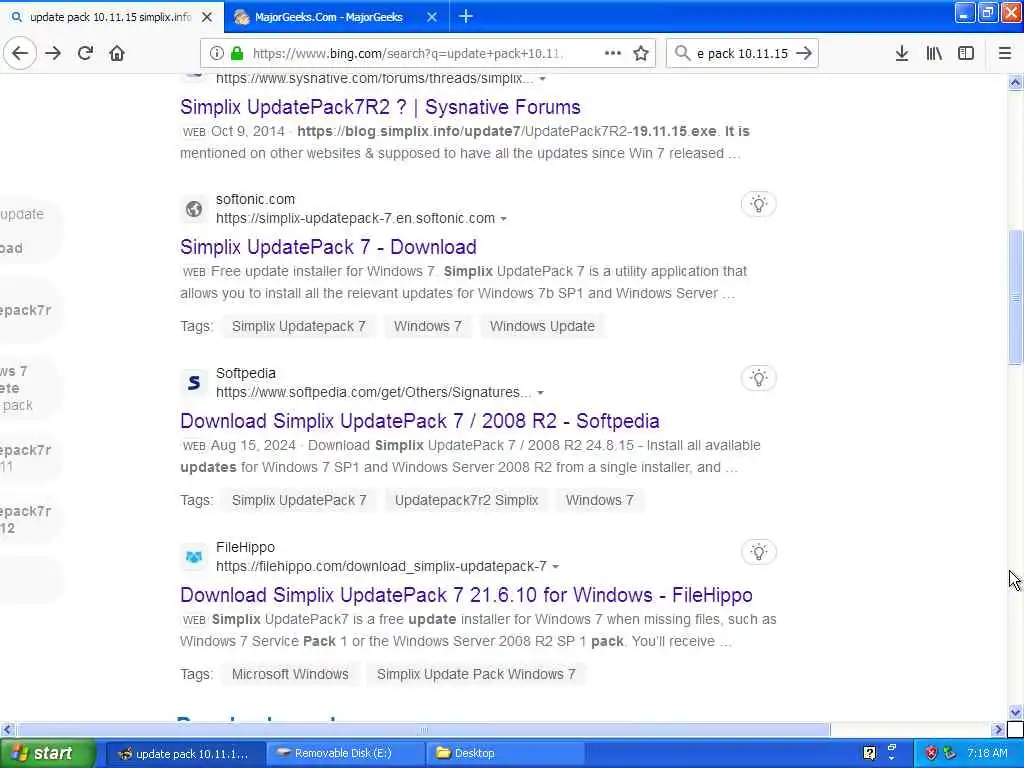The width and height of the screenshot is (1024, 768).
Task: Expand FileHippo URL dropdown arrow
Action: click(555, 567)
